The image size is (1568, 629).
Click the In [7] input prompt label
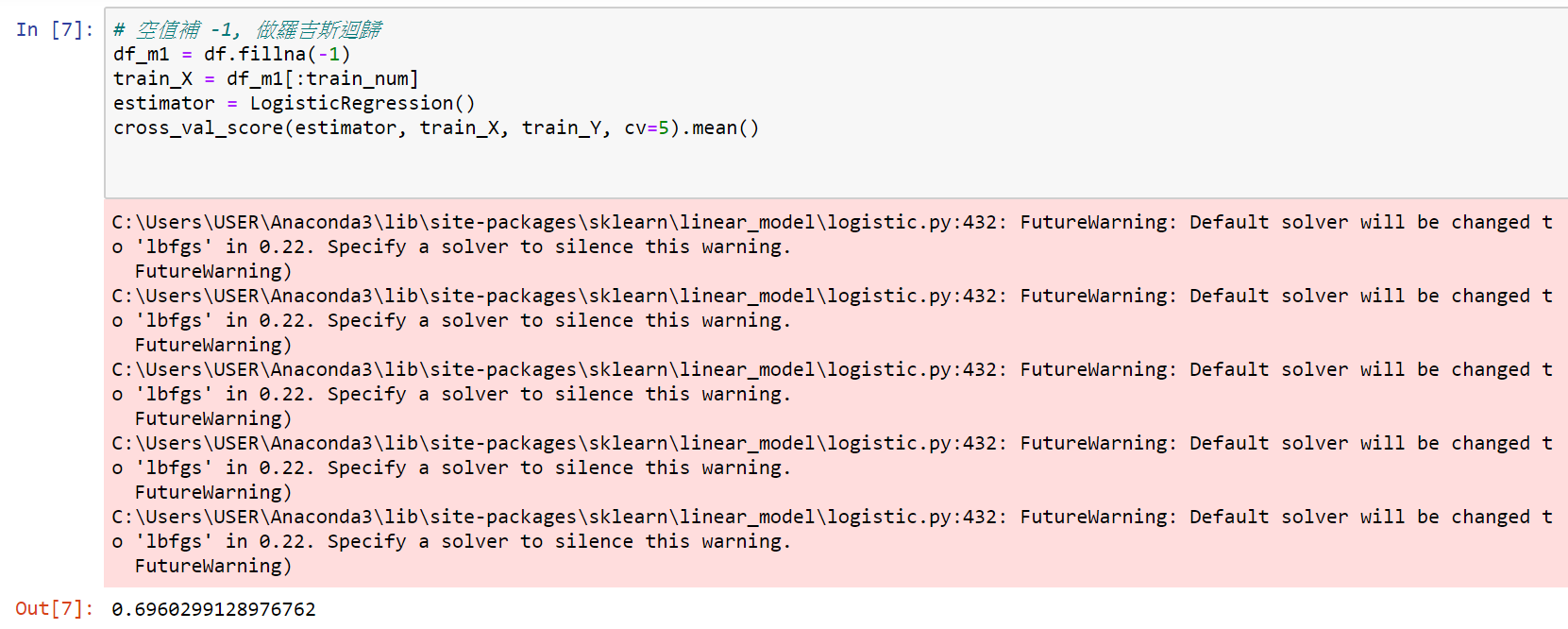(x=55, y=30)
